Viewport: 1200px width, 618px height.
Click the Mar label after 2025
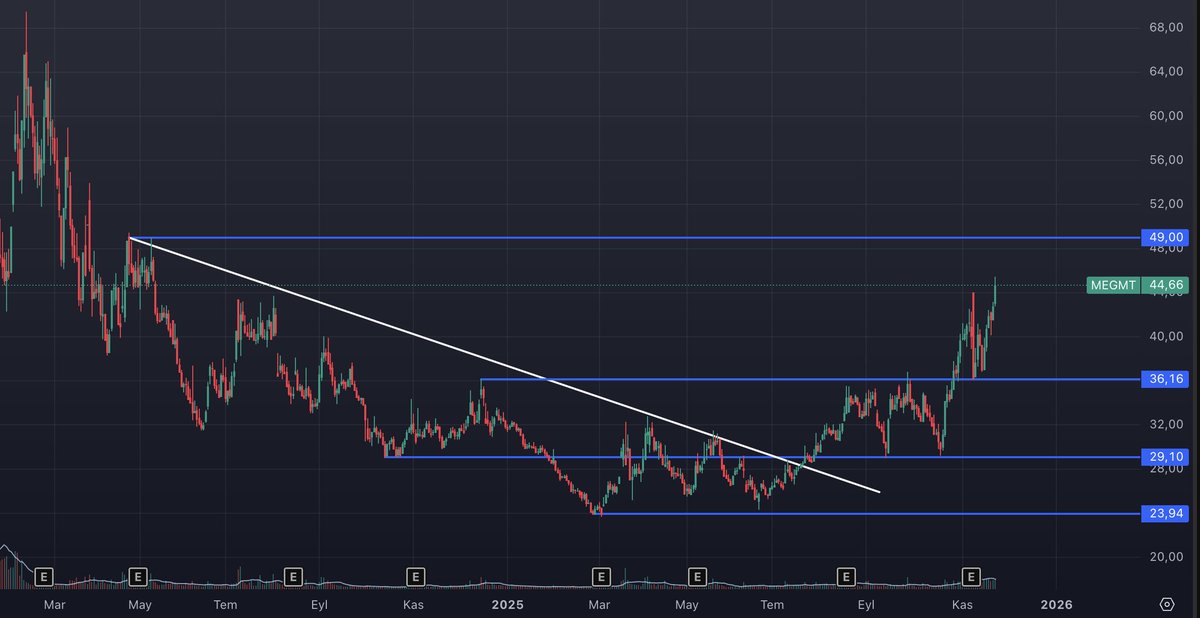pos(599,604)
